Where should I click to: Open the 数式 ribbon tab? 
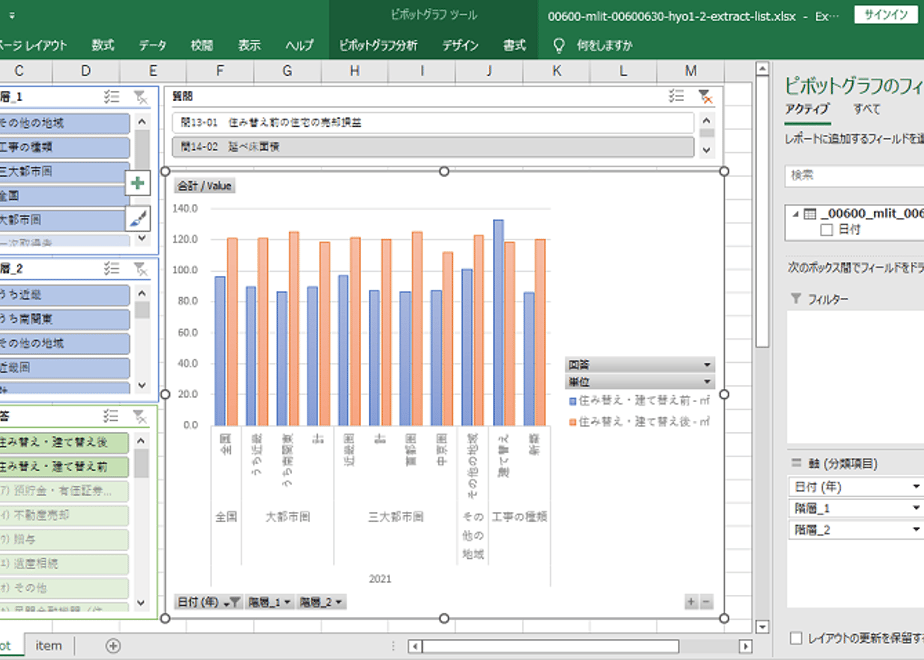[103, 45]
